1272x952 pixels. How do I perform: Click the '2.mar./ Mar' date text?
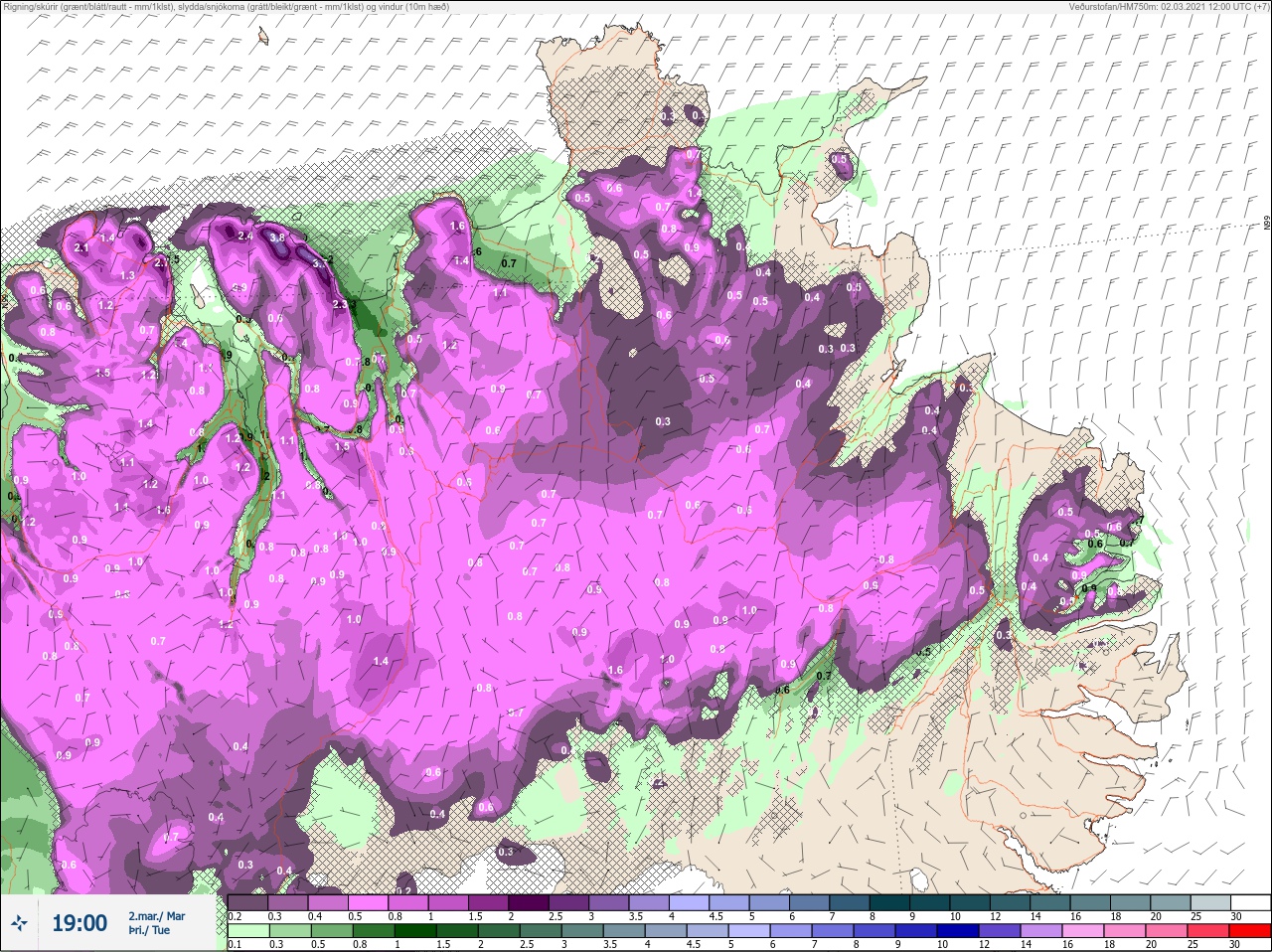coord(156,915)
